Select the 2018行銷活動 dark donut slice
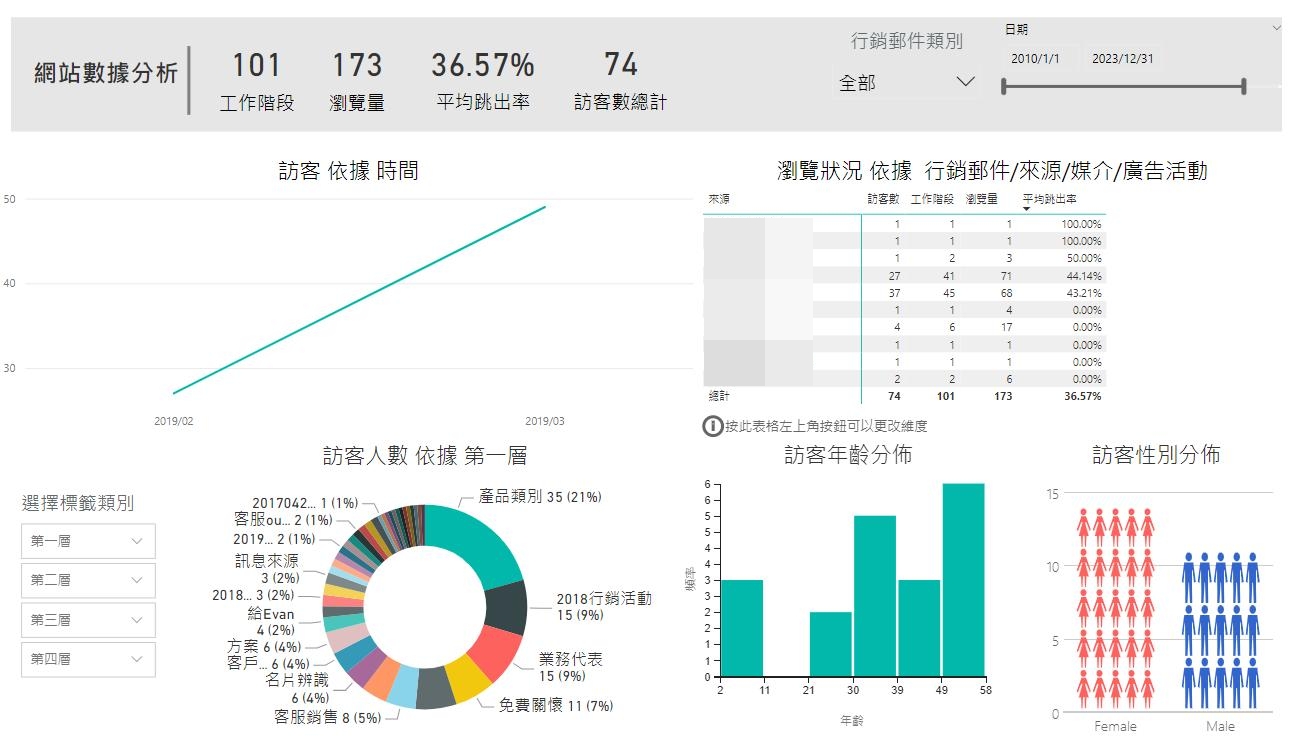The height and width of the screenshot is (743, 1292). tap(507, 608)
